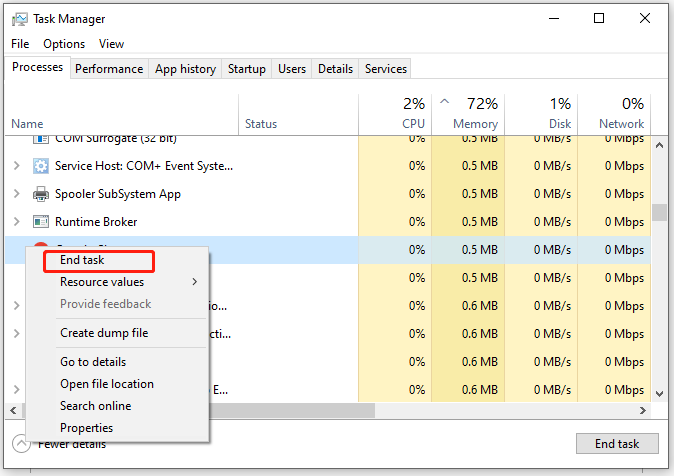Select Go to details
674x476 pixels.
117,362
